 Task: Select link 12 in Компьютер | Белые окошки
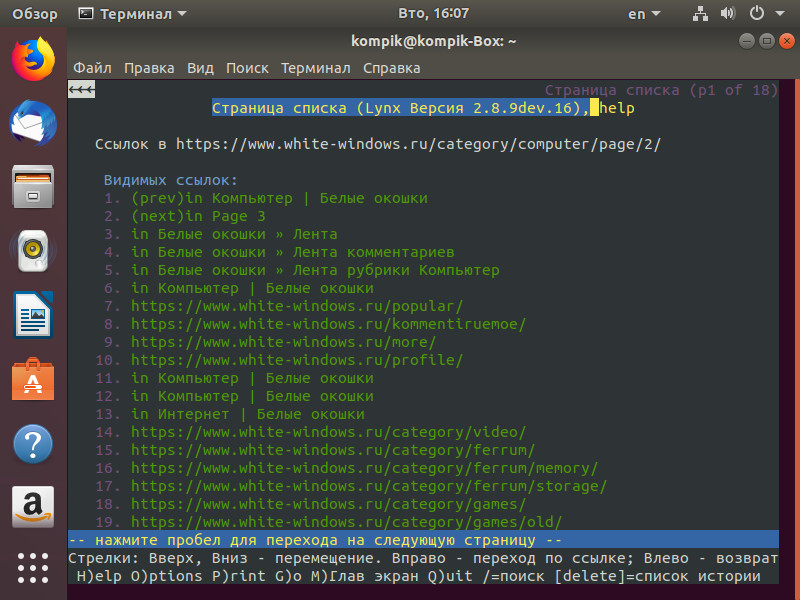[x=252, y=396]
